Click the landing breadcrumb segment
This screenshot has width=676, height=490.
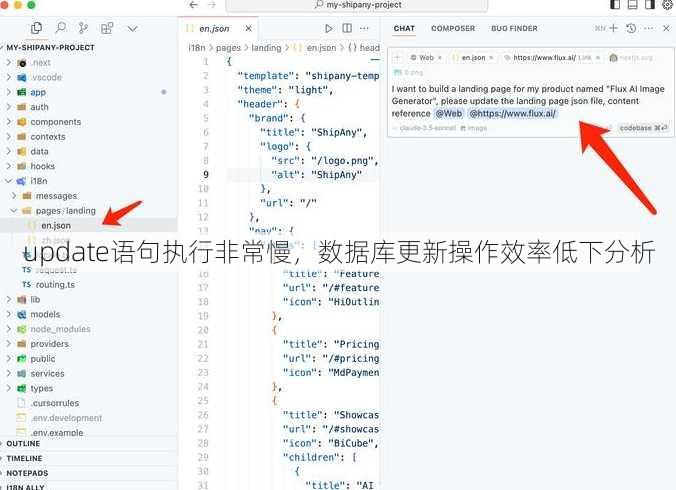[266, 47]
